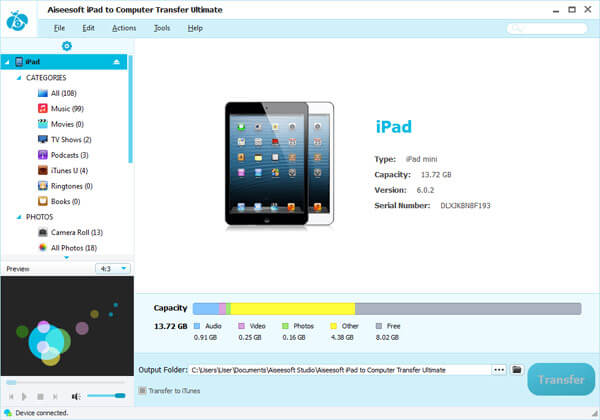This screenshot has width=600, height=420.
Task: Click the down arrow below sidebar list
Action: click(x=67, y=258)
